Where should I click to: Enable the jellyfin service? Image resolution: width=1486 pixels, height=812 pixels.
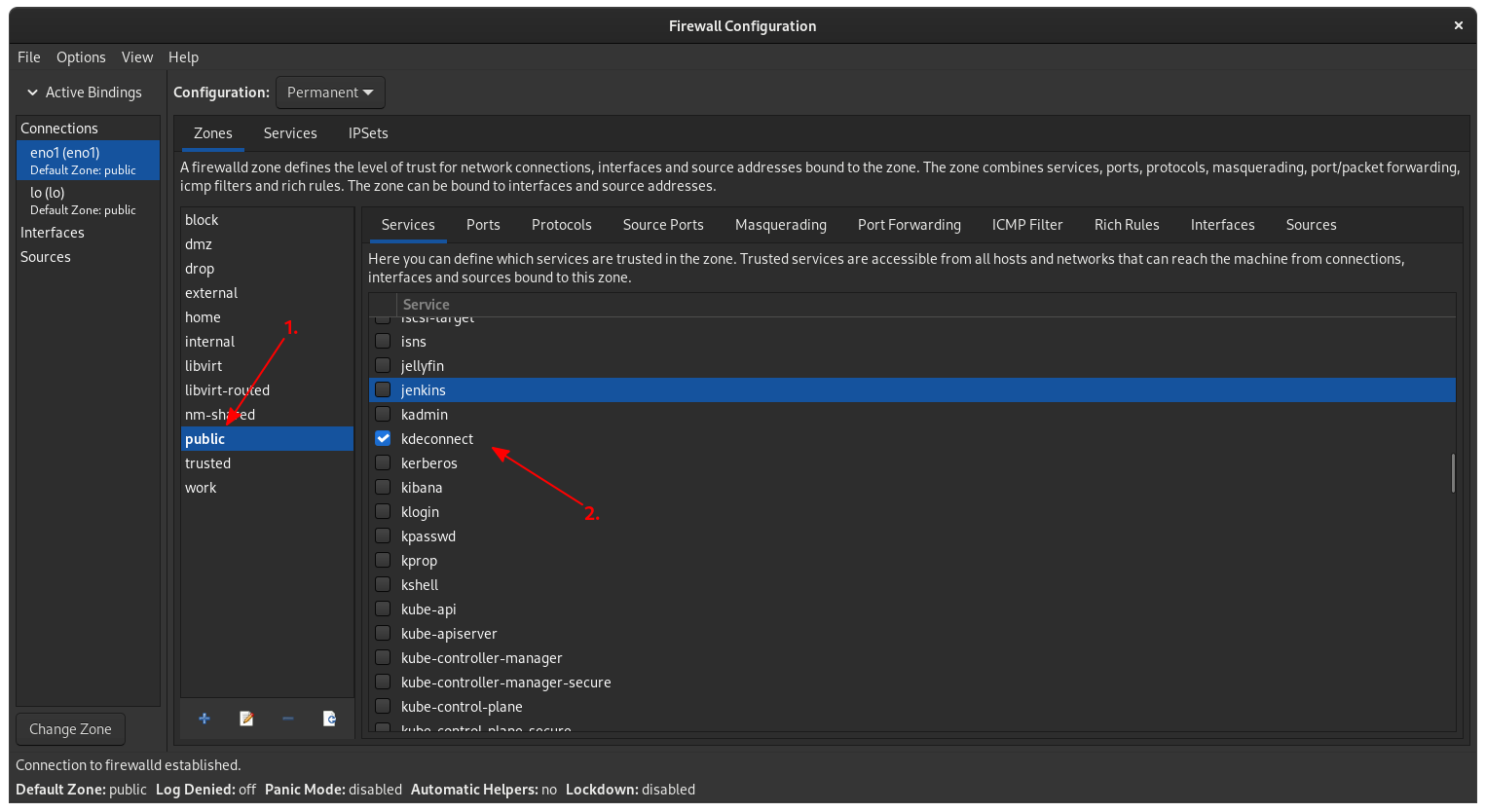(383, 364)
